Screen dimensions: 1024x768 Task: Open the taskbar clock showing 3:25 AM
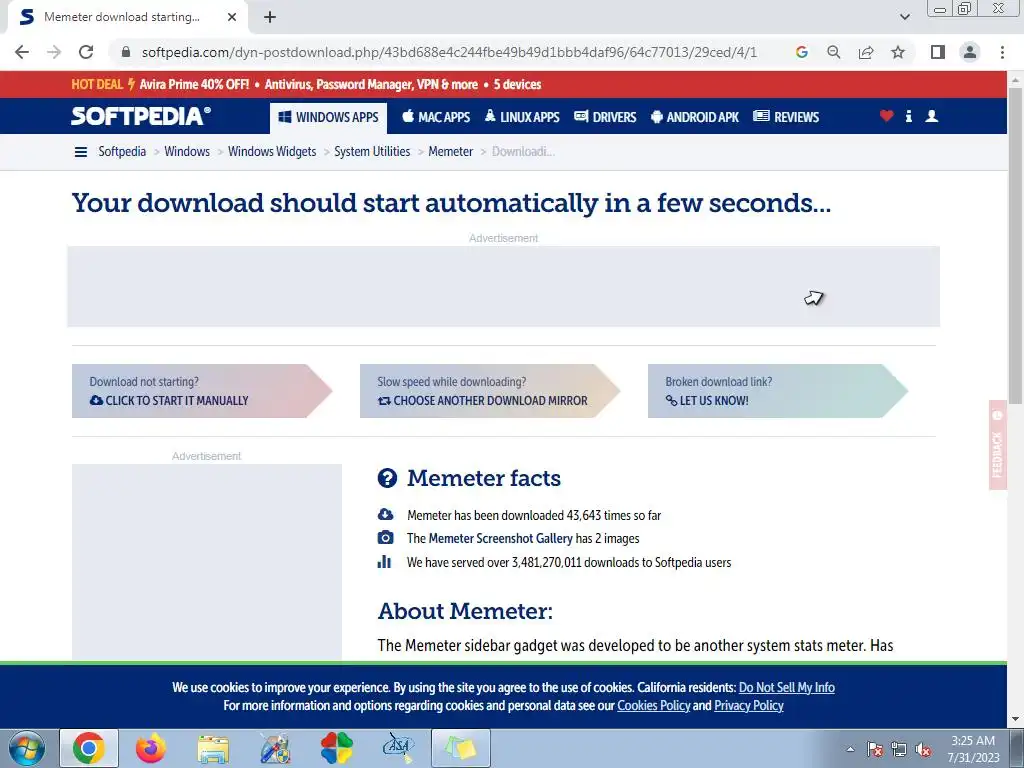pos(974,749)
